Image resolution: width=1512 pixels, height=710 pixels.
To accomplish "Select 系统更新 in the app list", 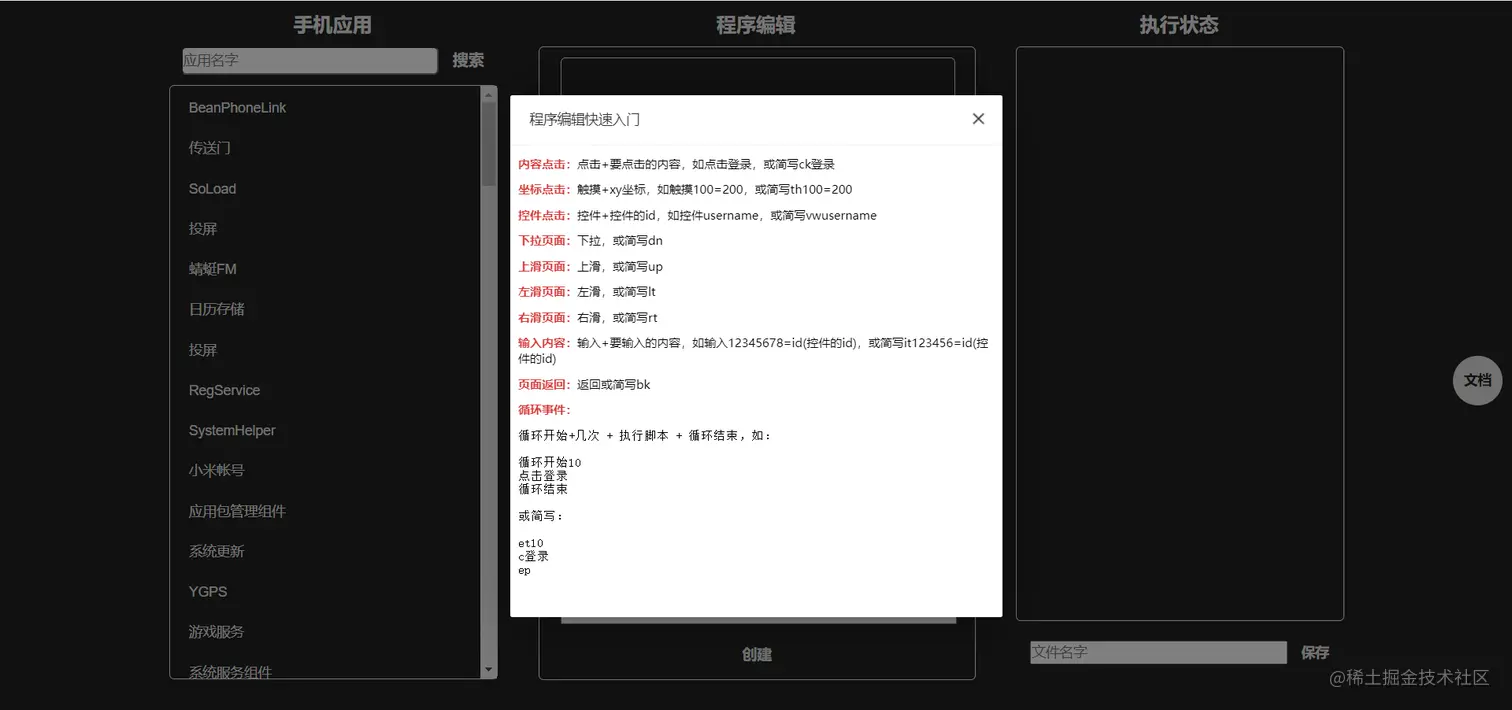I will 217,551.
